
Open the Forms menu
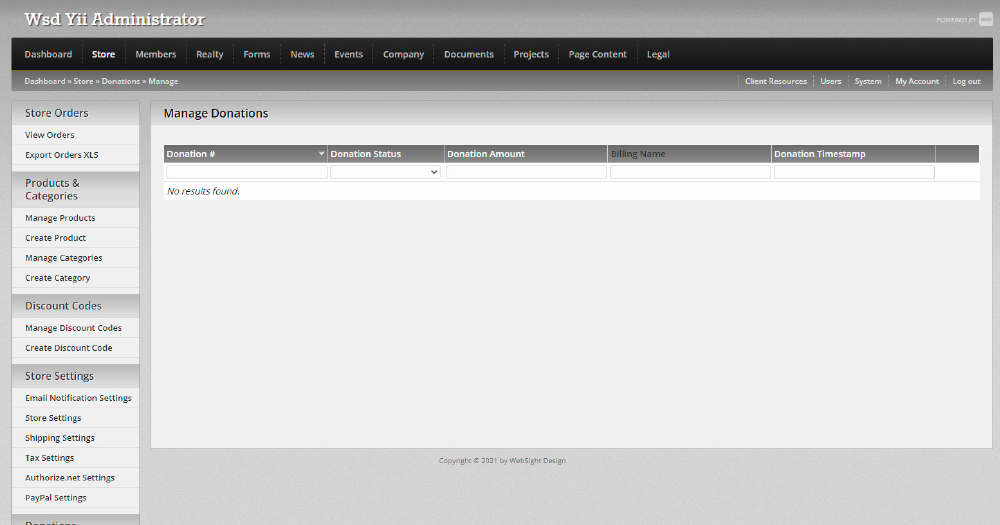pos(257,54)
